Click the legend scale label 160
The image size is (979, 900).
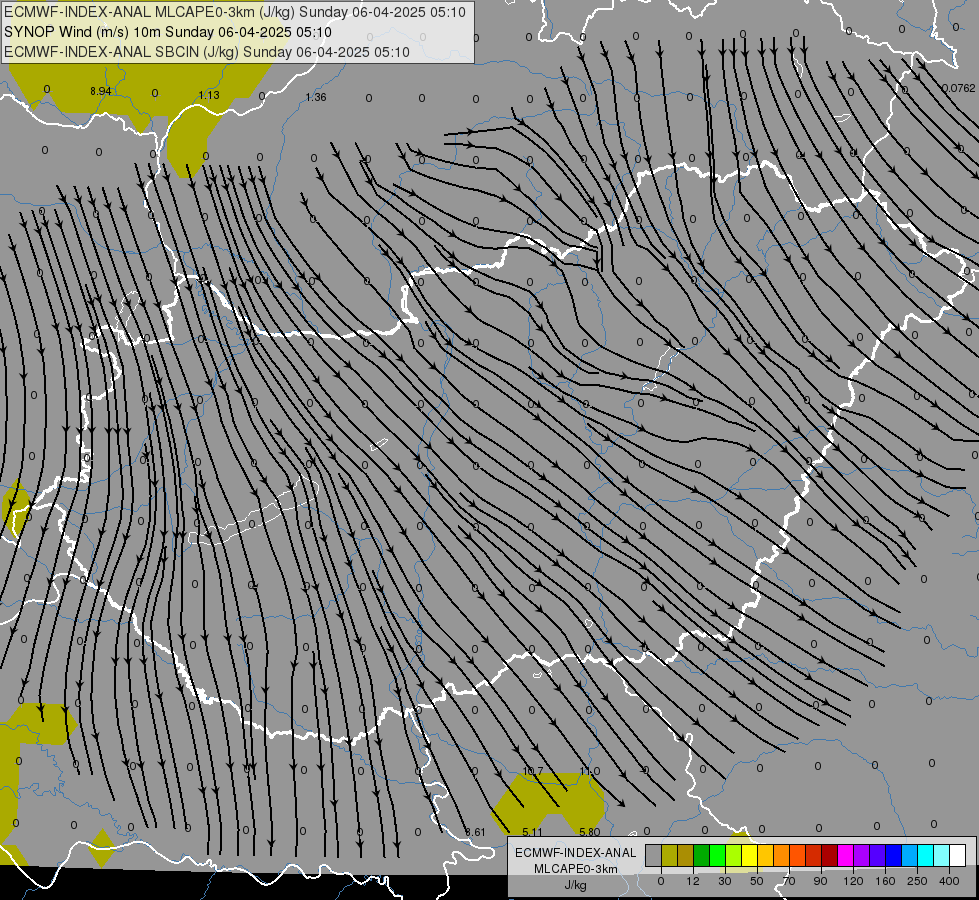pos(885,881)
